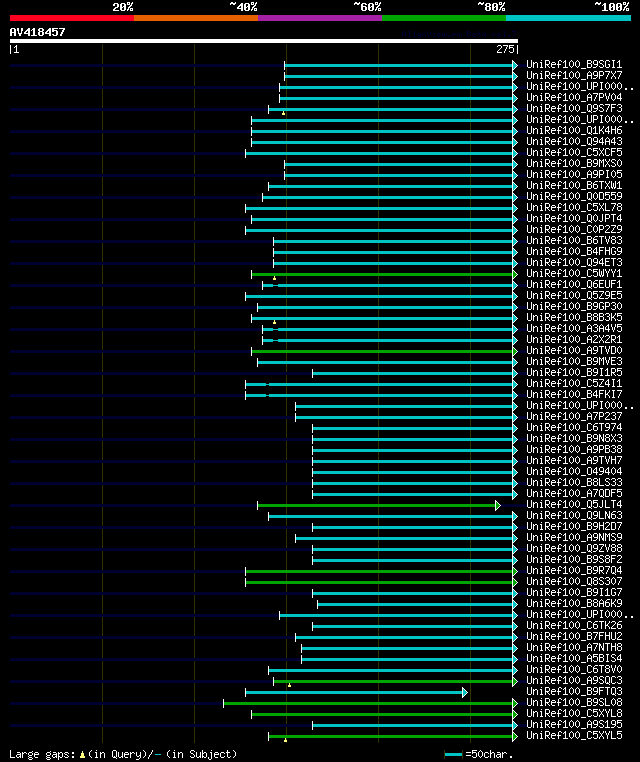This screenshot has width=640, height=762.
Task: Open hit UniRef100_C5XYL5
Action: (574, 735)
